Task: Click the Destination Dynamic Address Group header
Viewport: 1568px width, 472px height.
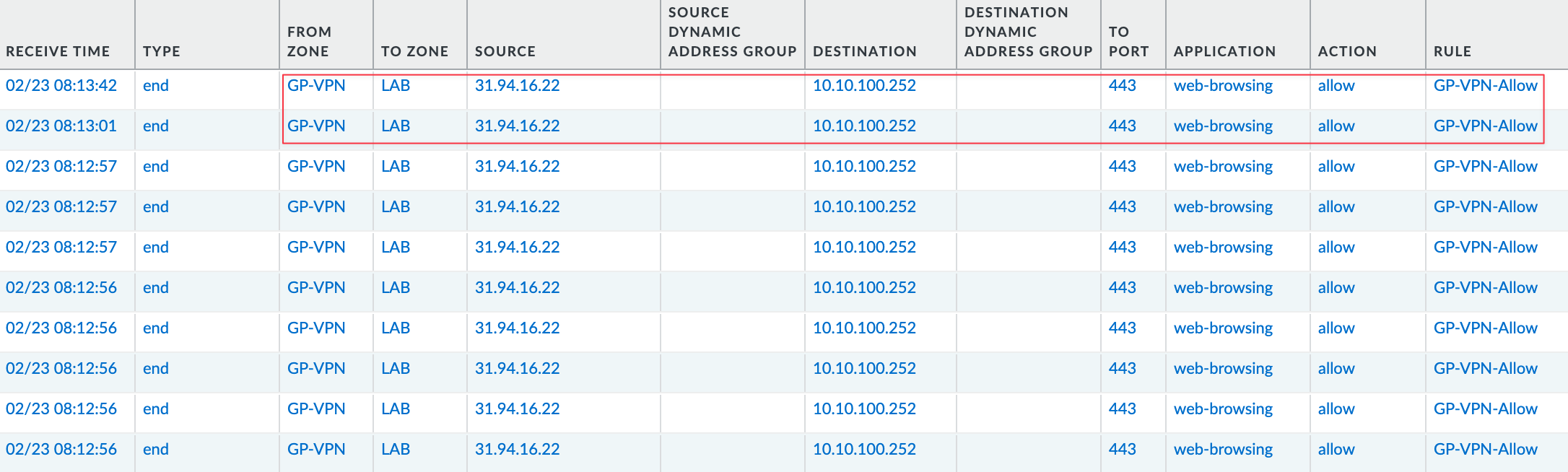Action: pyautogui.click(x=1028, y=32)
